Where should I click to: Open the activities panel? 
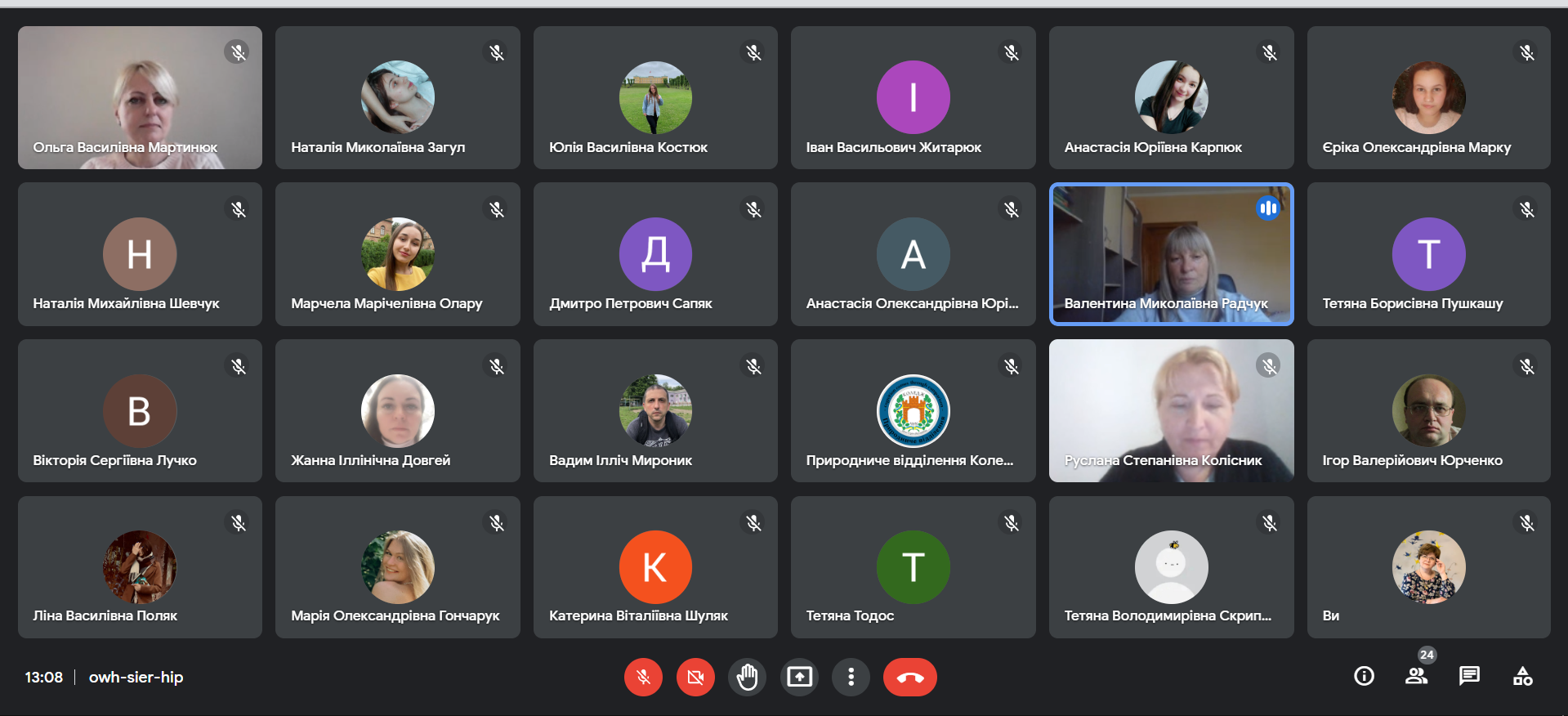click(x=1522, y=676)
